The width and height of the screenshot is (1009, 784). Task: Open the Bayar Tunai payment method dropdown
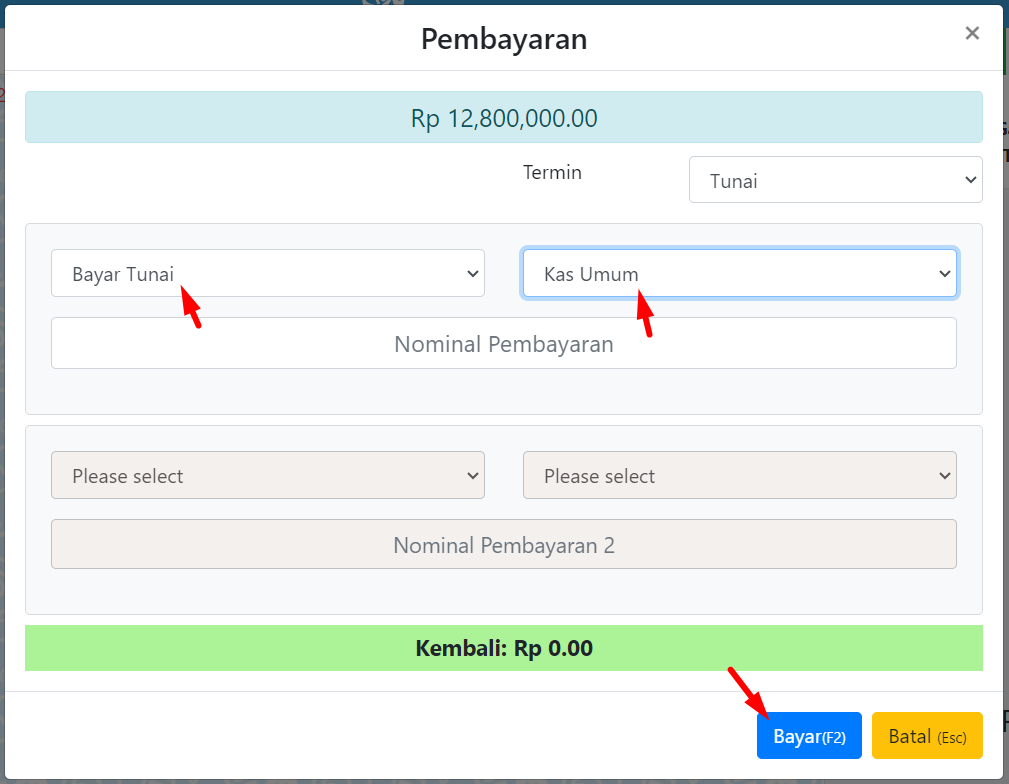268,273
